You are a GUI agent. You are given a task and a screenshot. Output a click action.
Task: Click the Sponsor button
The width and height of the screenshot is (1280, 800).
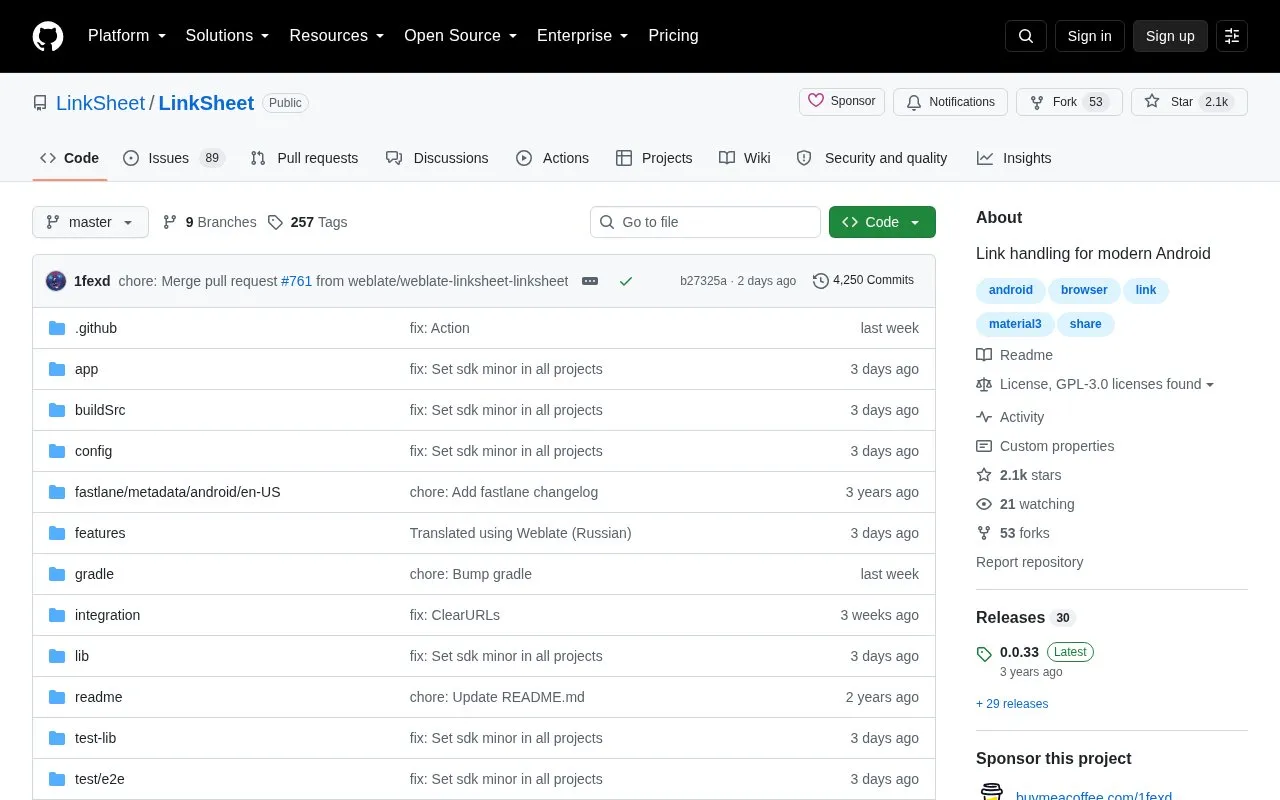tap(842, 101)
